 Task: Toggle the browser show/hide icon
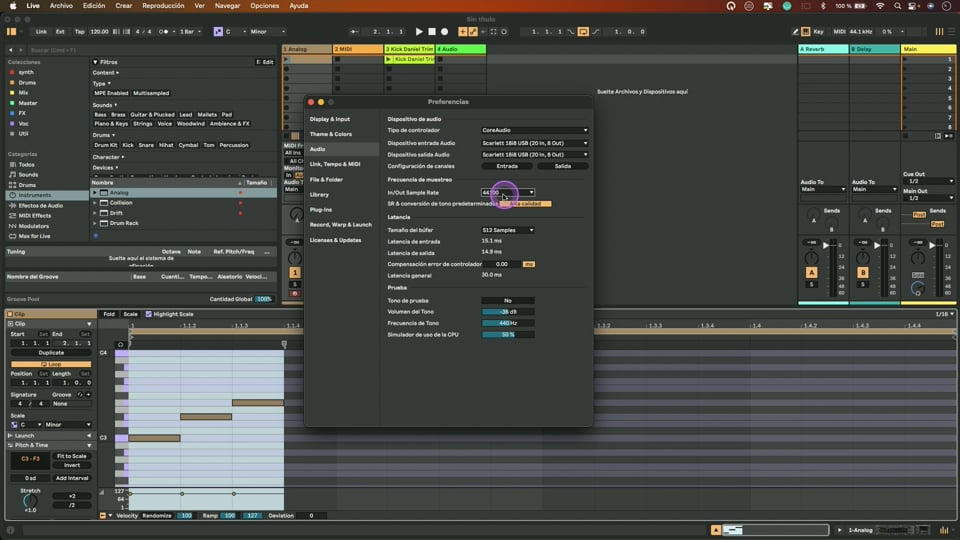[x=12, y=31]
